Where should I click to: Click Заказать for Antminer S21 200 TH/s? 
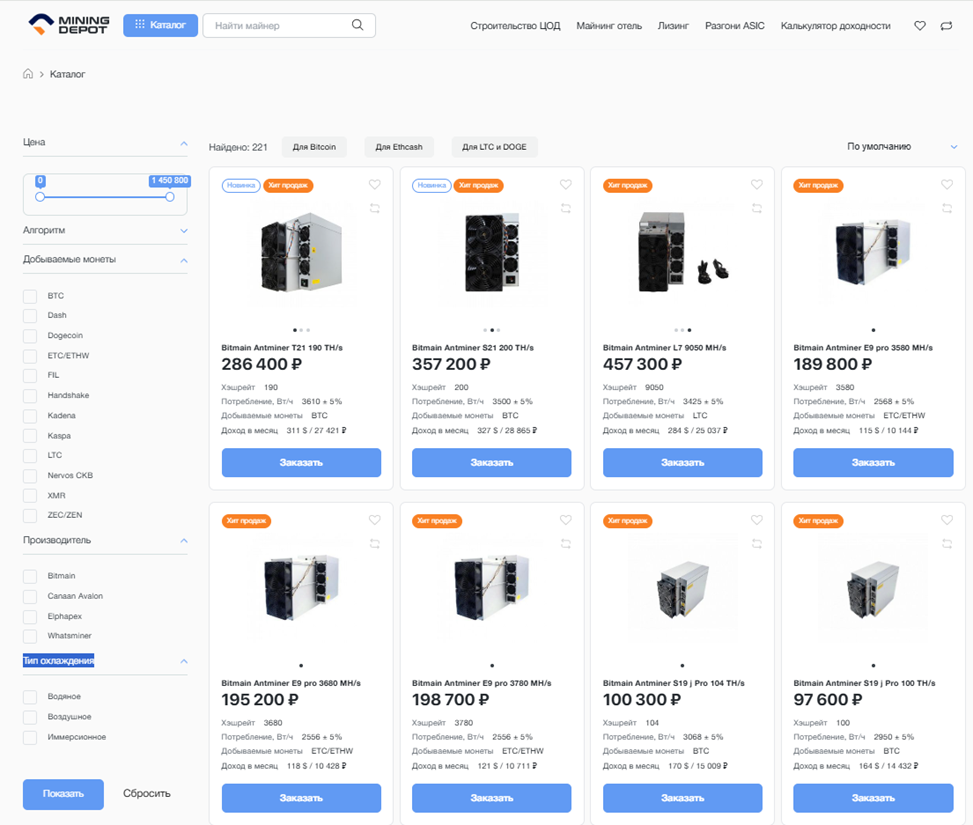point(491,462)
